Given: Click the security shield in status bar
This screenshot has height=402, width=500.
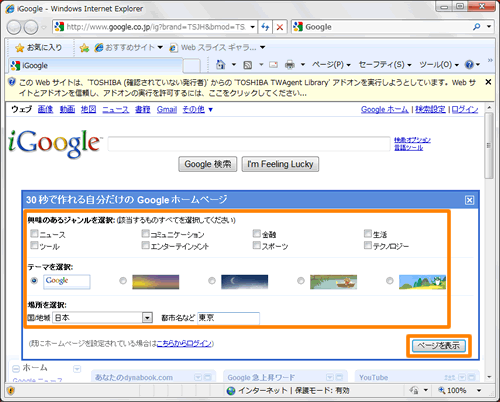Looking at the screenshot, I should click(11, 390).
